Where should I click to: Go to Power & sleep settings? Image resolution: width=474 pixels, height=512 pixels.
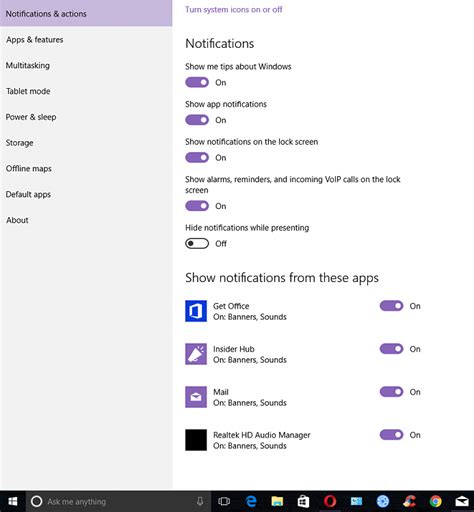[x=31, y=117]
